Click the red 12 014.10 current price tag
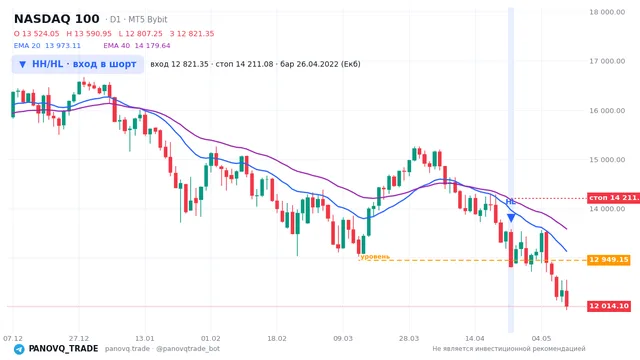The image size is (640, 360). (x=609, y=306)
